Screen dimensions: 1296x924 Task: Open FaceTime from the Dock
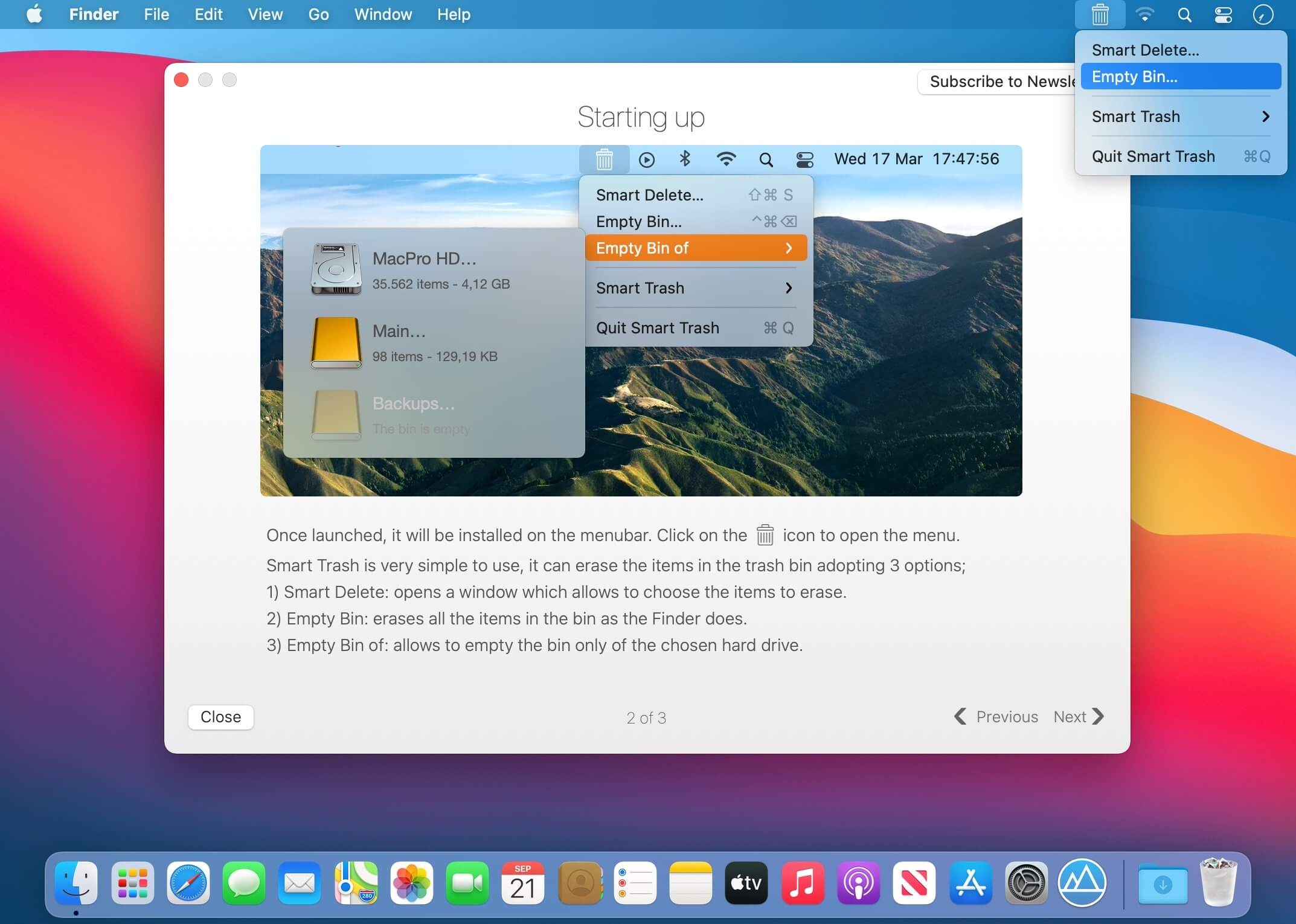point(467,883)
